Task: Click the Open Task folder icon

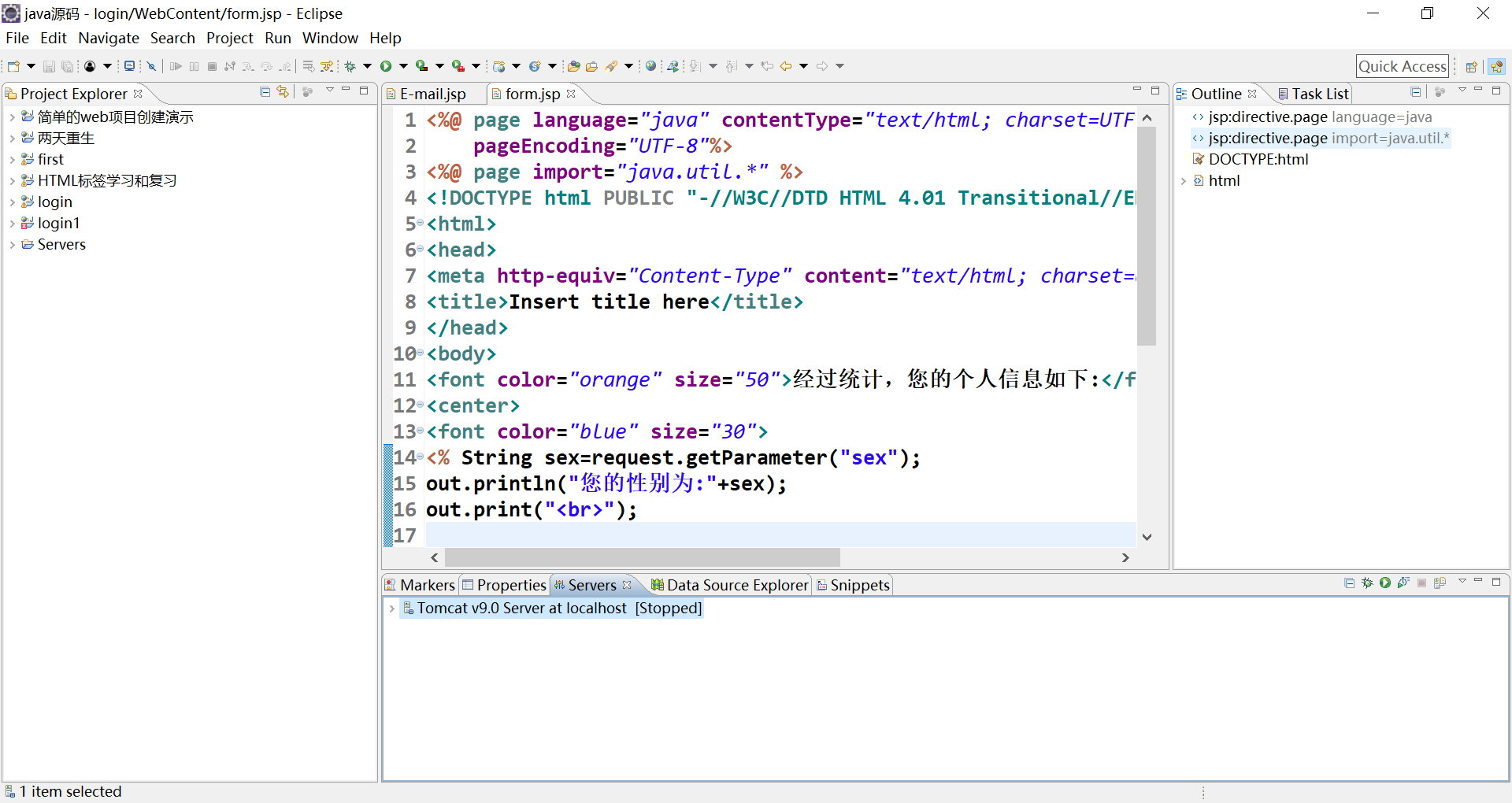Action: point(592,66)
